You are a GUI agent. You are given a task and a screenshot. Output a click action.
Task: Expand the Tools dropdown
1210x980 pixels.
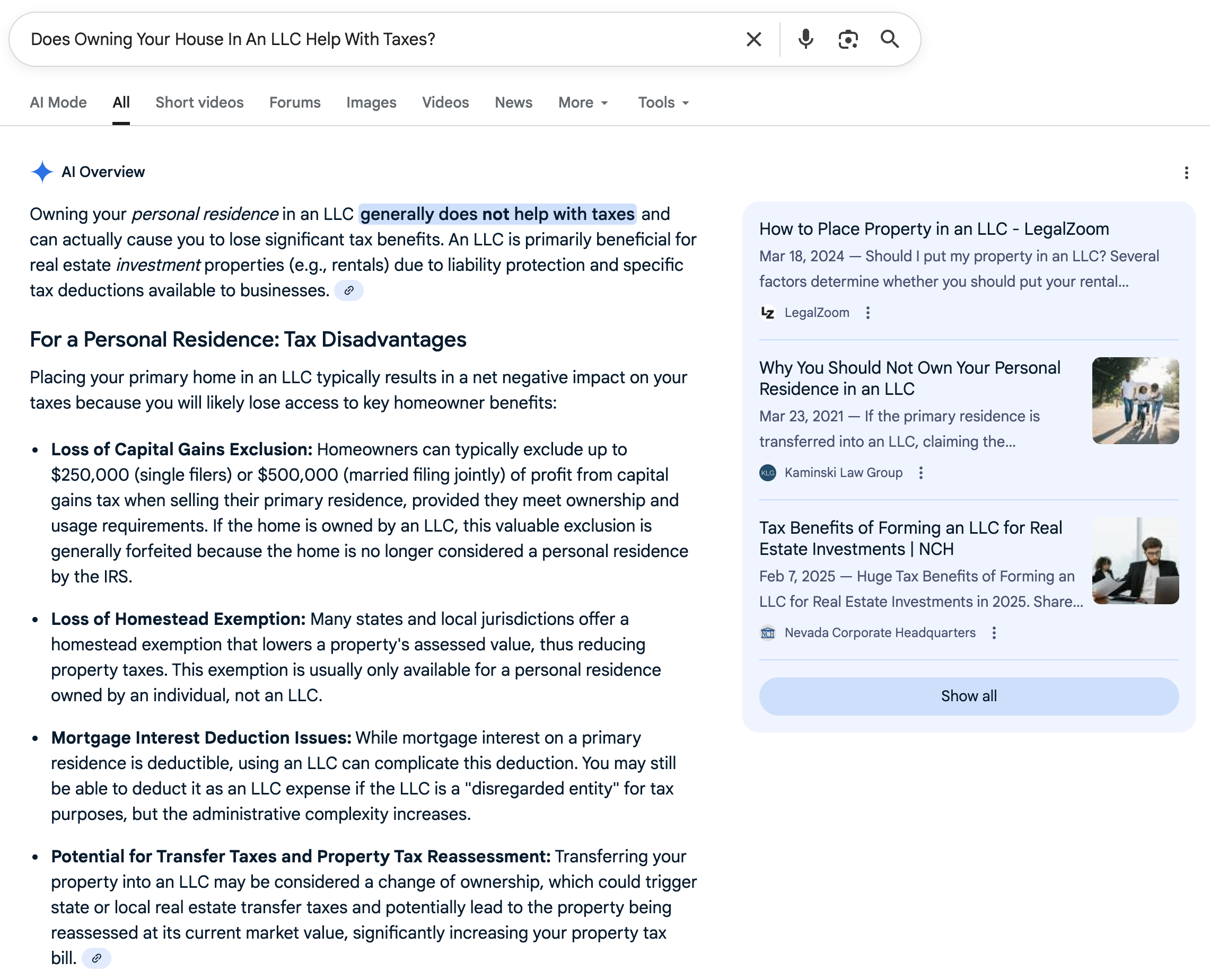tap(663, 103)
